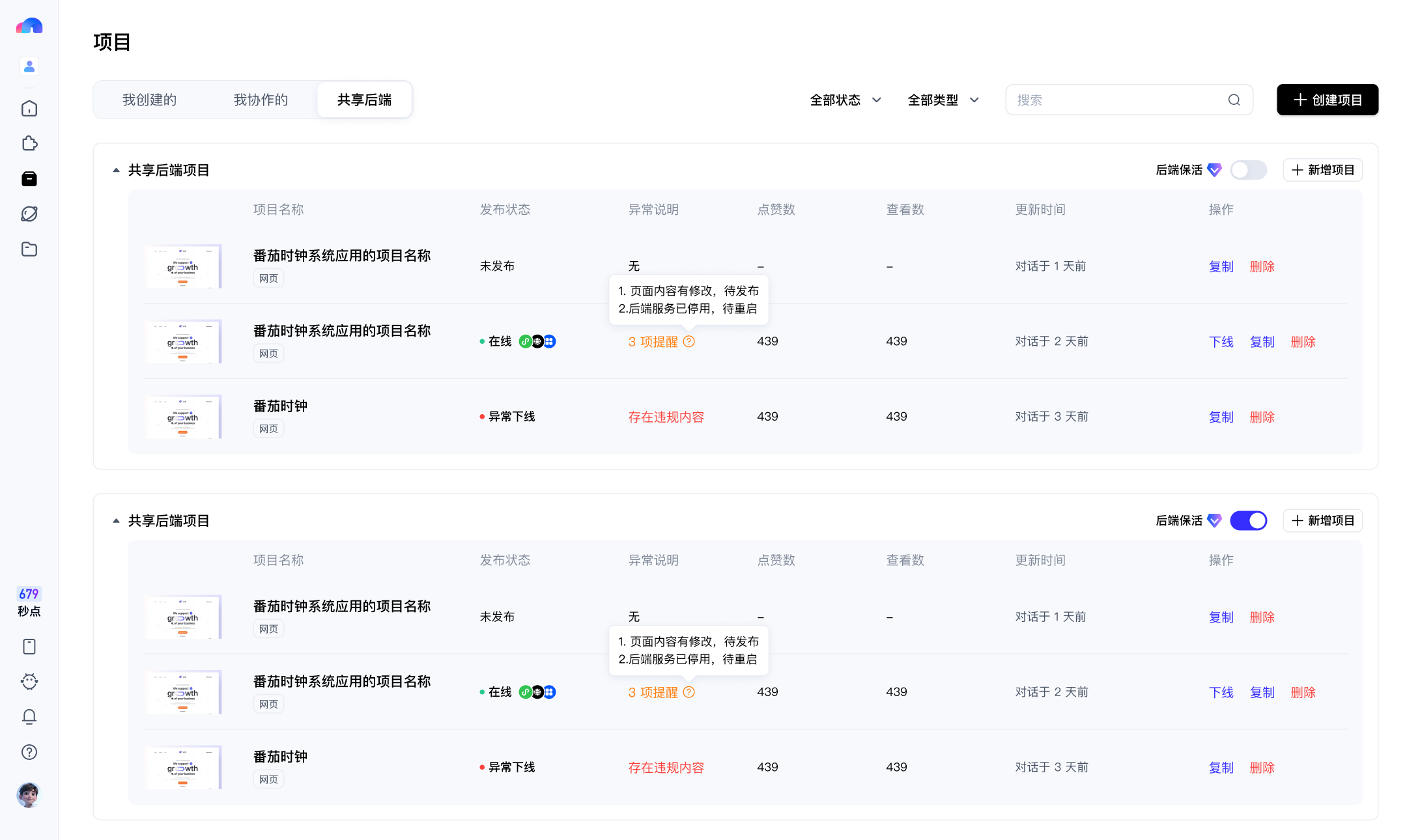
Task: Enable 后端保活 toggle in first section
Action: point(1248,170)
